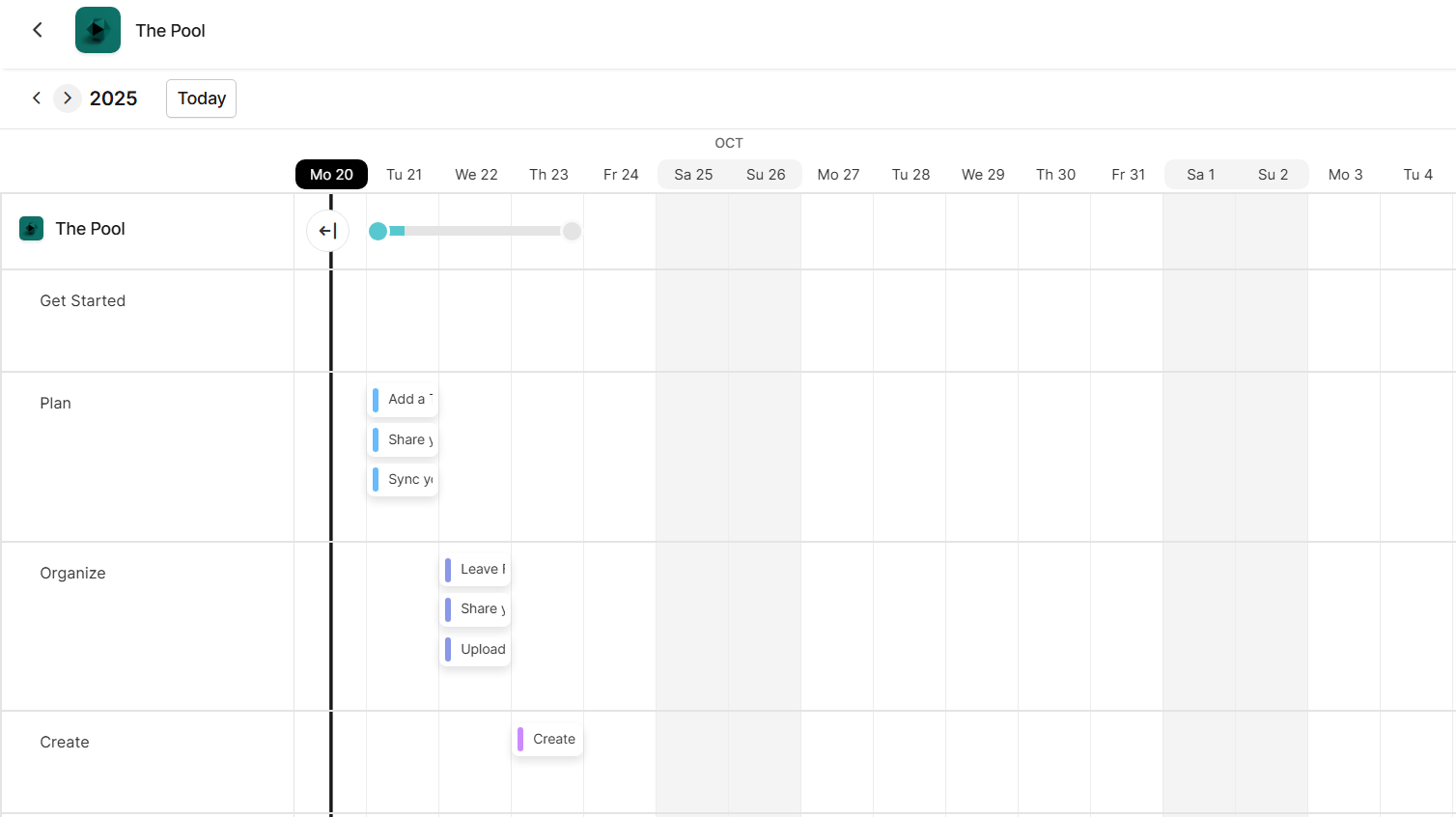Open the Share task in Organize row
This screenshot has width=1456, height=817.
tap(476, 609)
